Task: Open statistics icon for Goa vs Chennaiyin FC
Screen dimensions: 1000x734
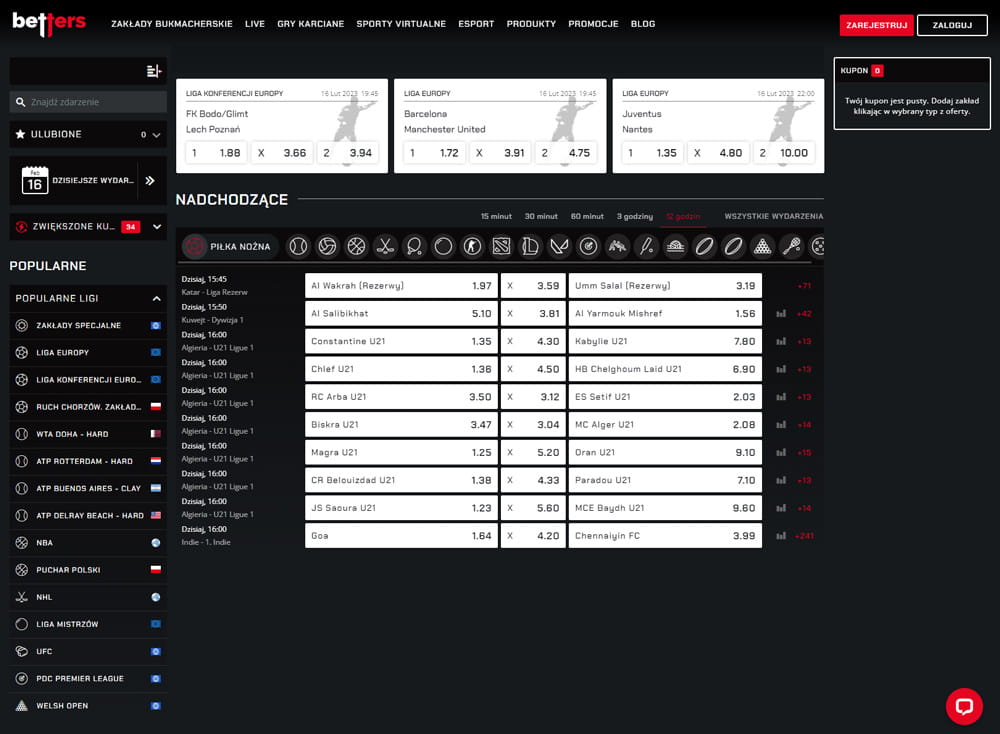Action: 781,536
